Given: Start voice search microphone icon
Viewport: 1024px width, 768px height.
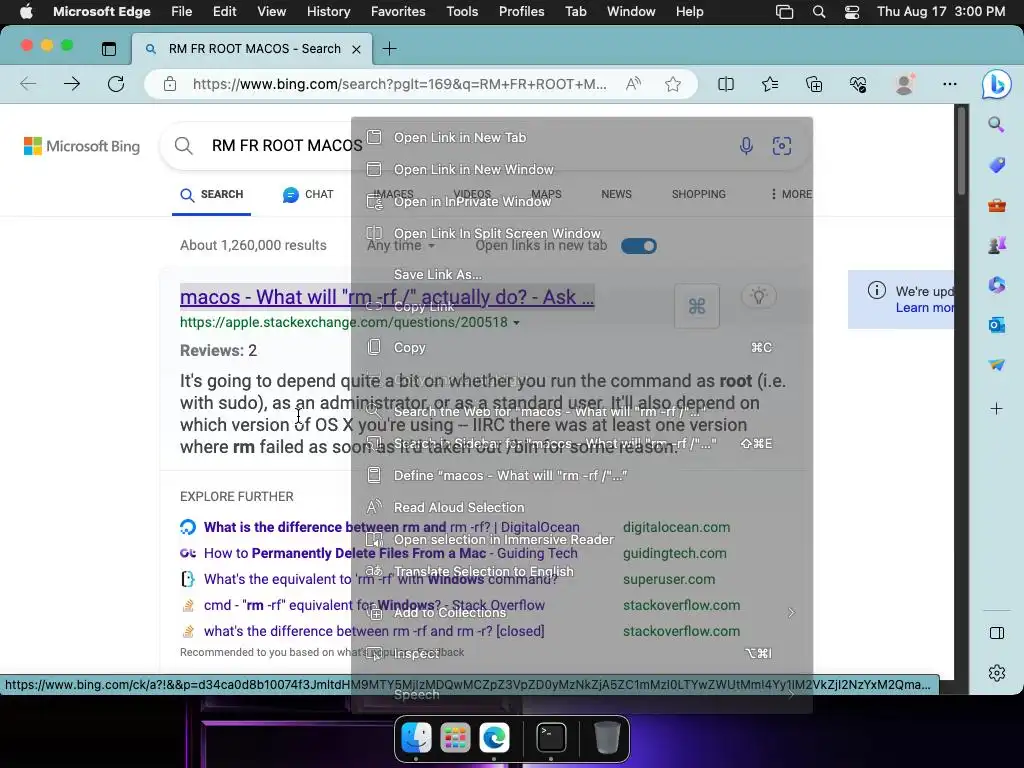Looking at the screenshot, I should [x=746, y=146].
